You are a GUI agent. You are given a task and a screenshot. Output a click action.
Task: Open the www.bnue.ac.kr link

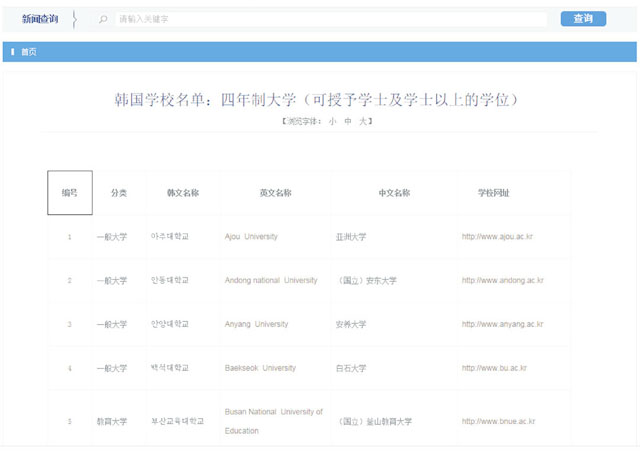coord(499,422)
